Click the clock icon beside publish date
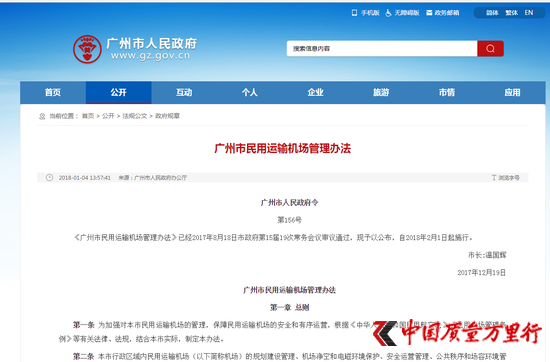550x362 pixels. 49,177
